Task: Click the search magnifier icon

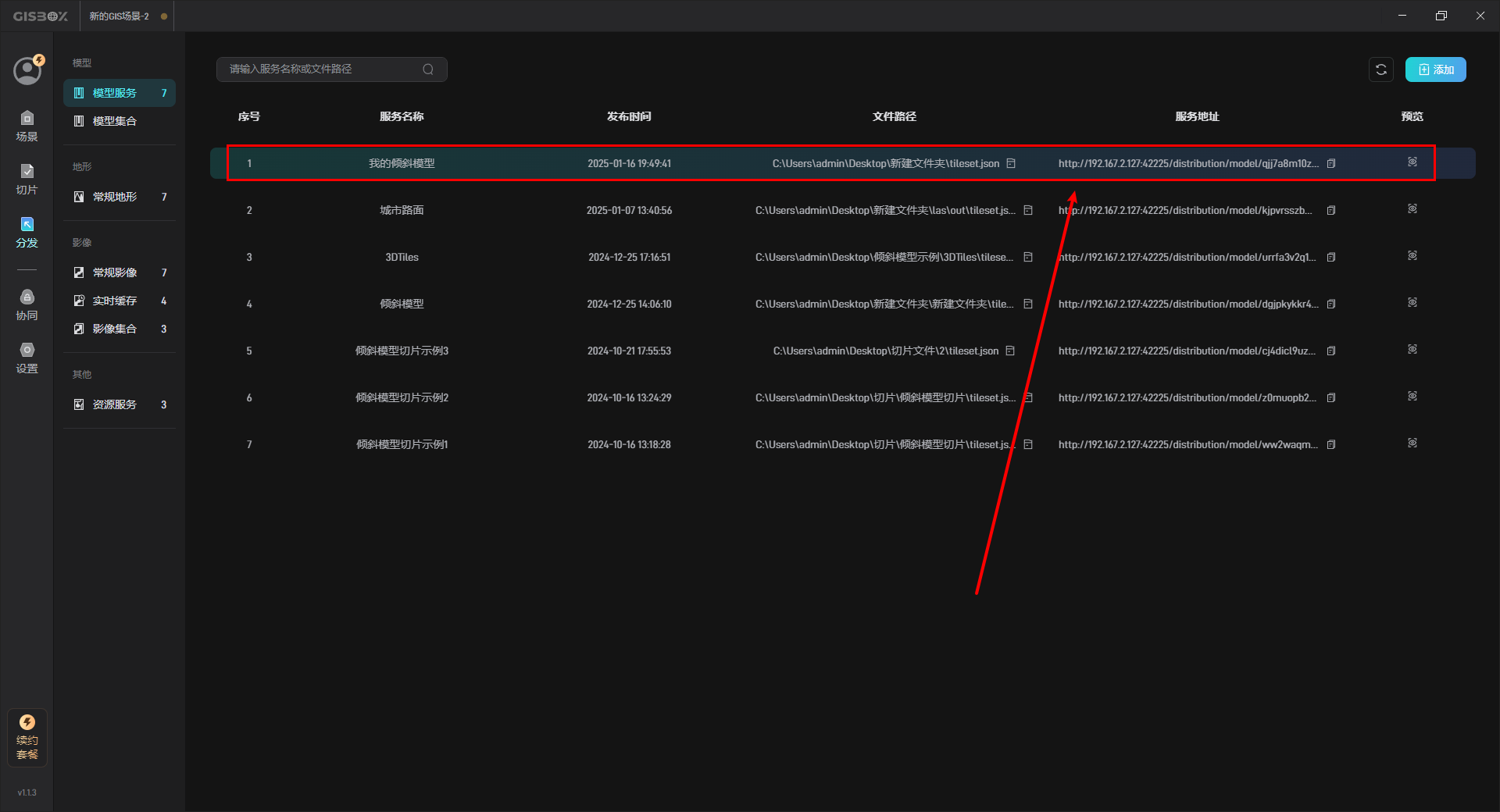Action: coord(428,69)
